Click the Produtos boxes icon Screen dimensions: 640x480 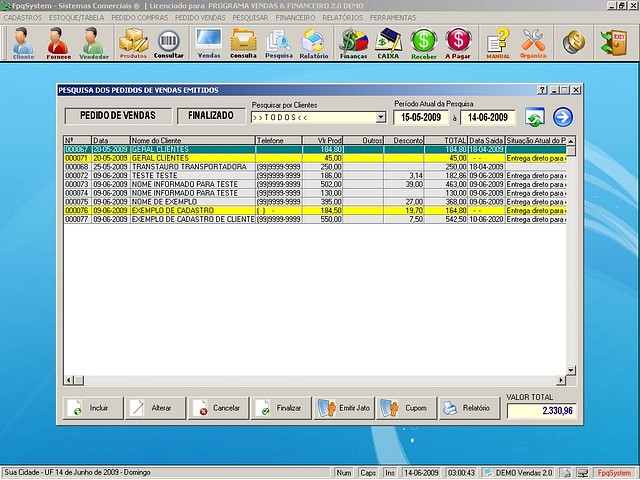[x=133, y=42]
